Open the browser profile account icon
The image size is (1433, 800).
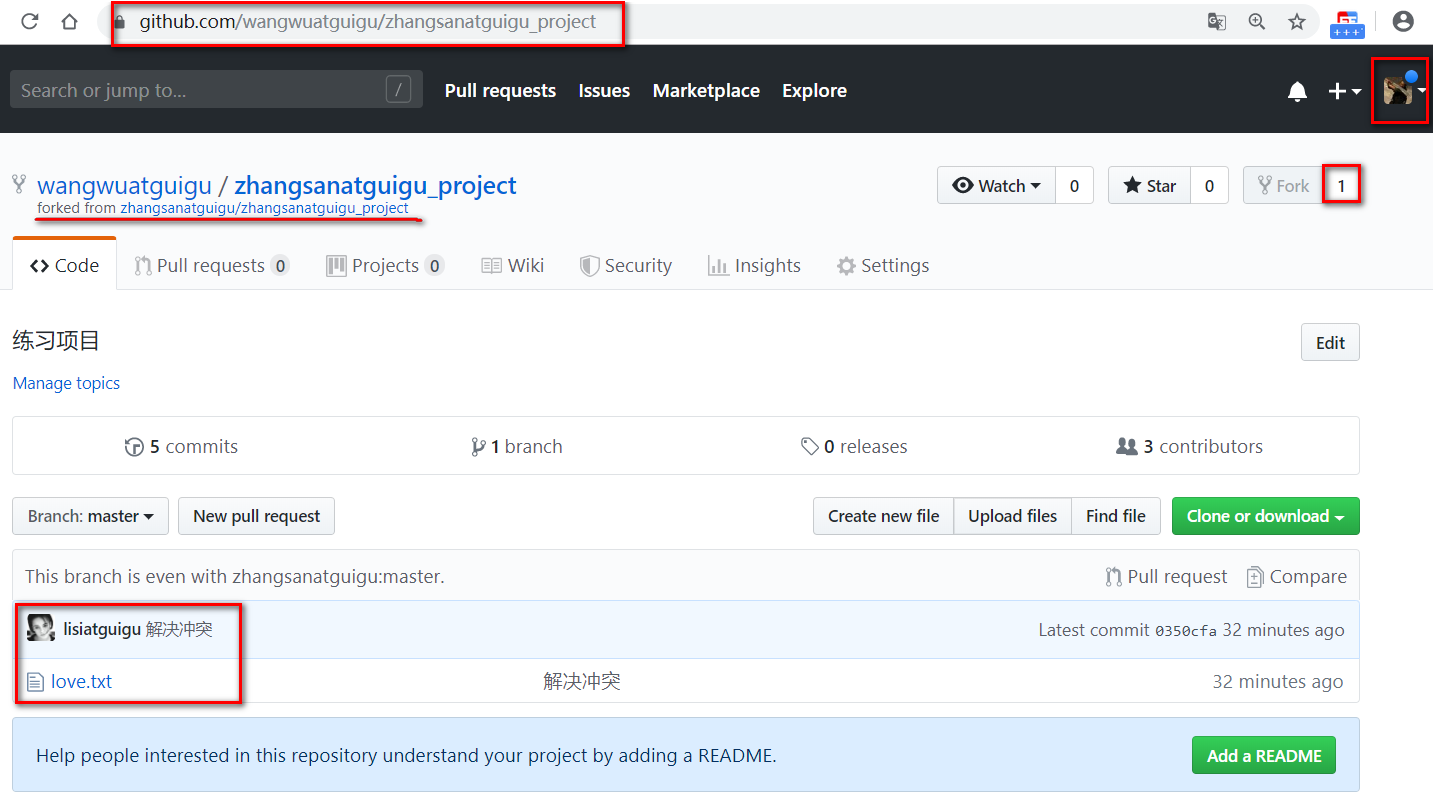(1403, 21)
